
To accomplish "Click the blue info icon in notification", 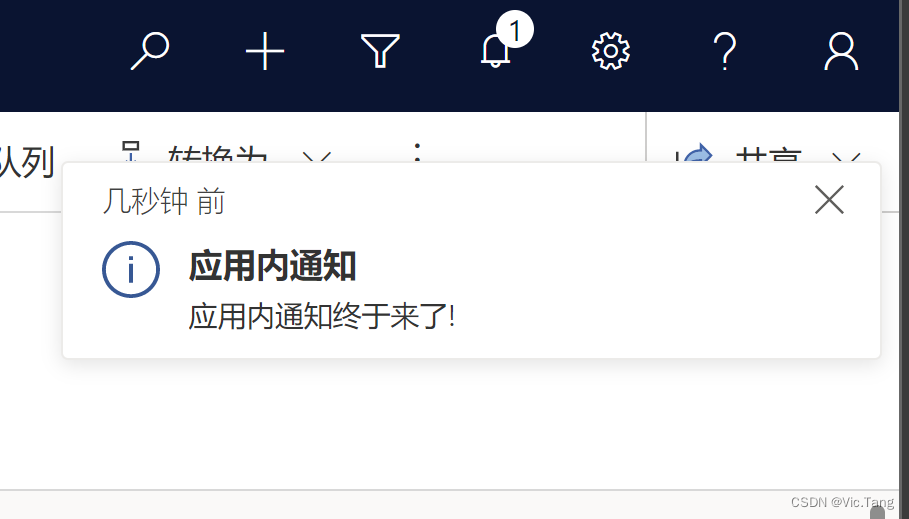I will pyautogui.click(x=131, y=270).
